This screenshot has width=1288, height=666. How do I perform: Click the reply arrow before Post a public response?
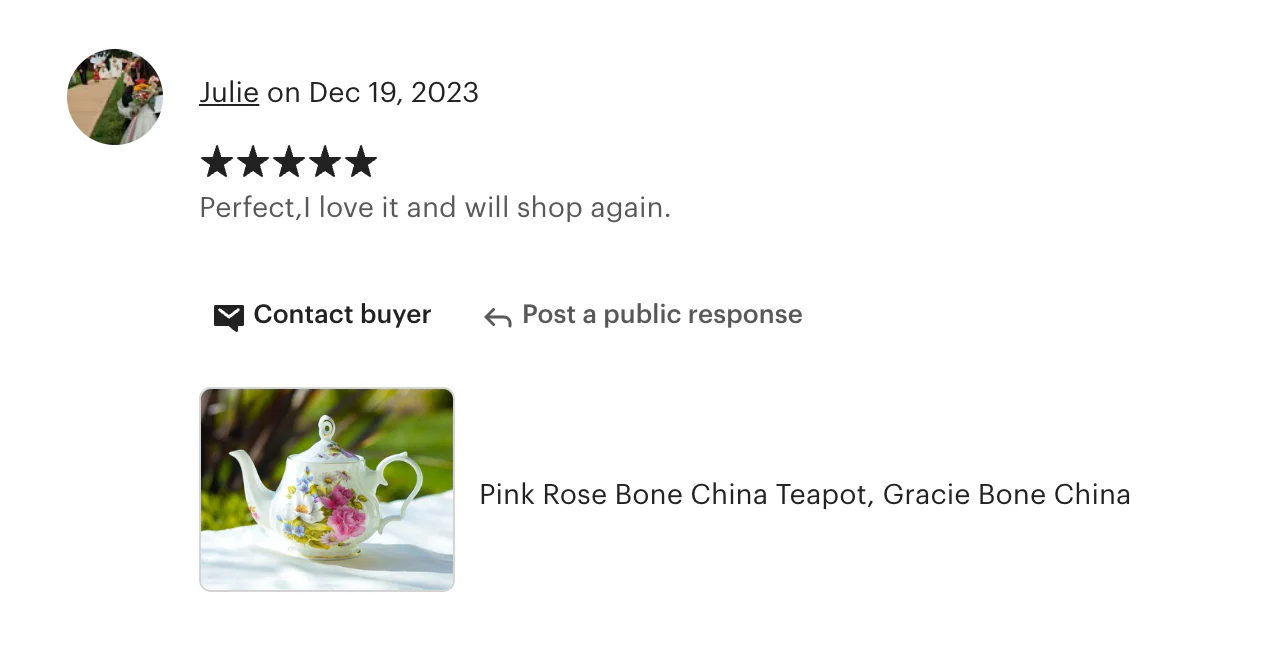(x=496, y=316)
